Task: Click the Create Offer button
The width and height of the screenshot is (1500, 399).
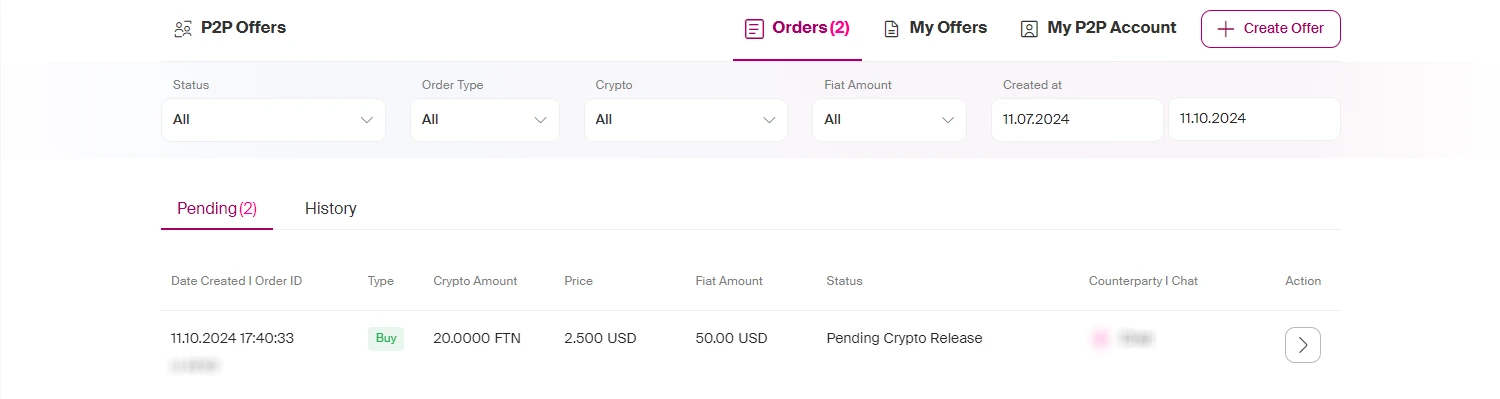Action: 1271,29
